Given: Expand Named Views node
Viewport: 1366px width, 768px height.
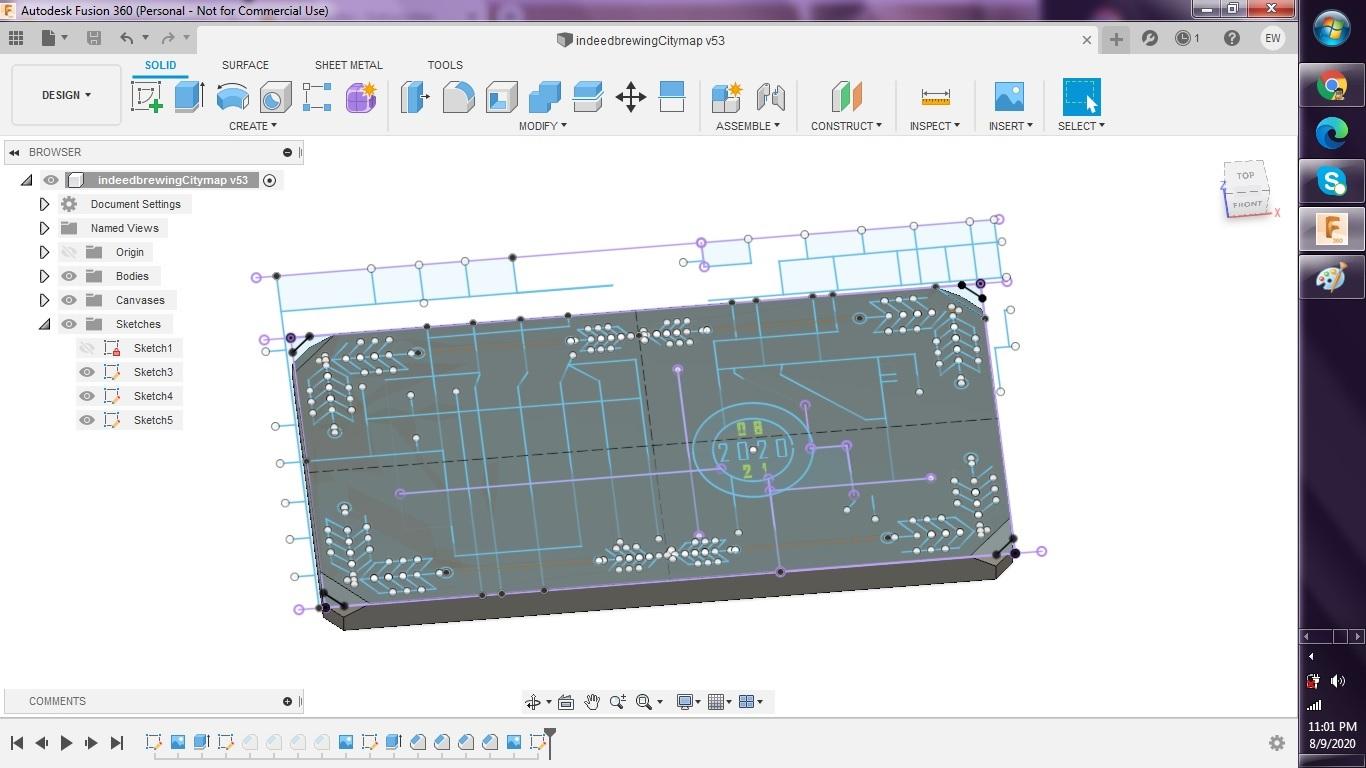Looking at the screenshot, I should point(44,228).
